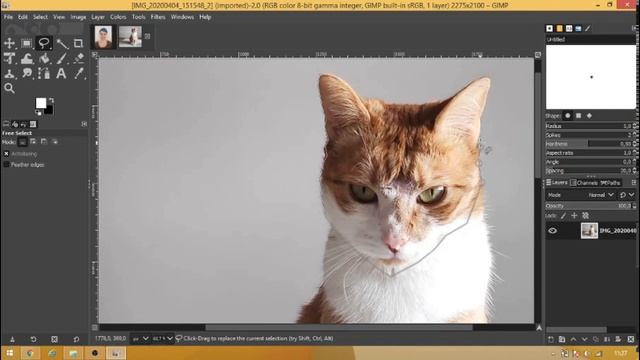
Task: Select the Move tool
Action: (9, 43)
